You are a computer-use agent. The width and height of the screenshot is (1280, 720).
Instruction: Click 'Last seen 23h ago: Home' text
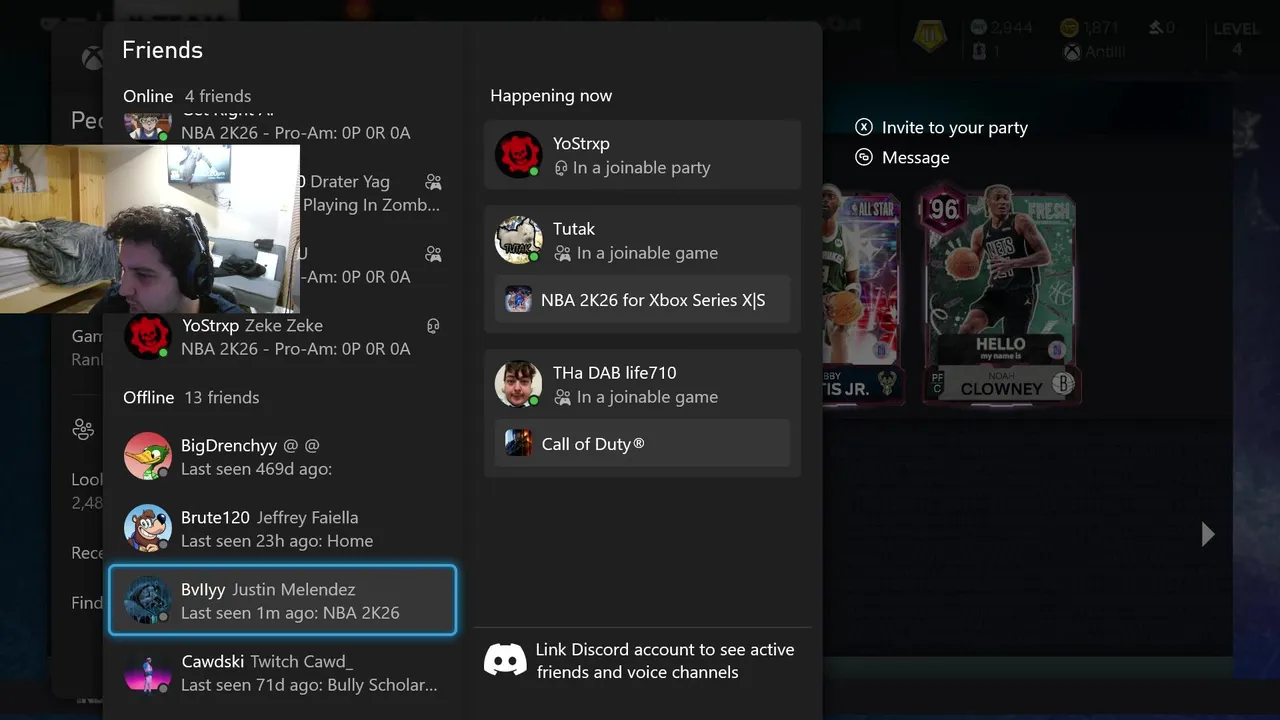coord(277,541)
